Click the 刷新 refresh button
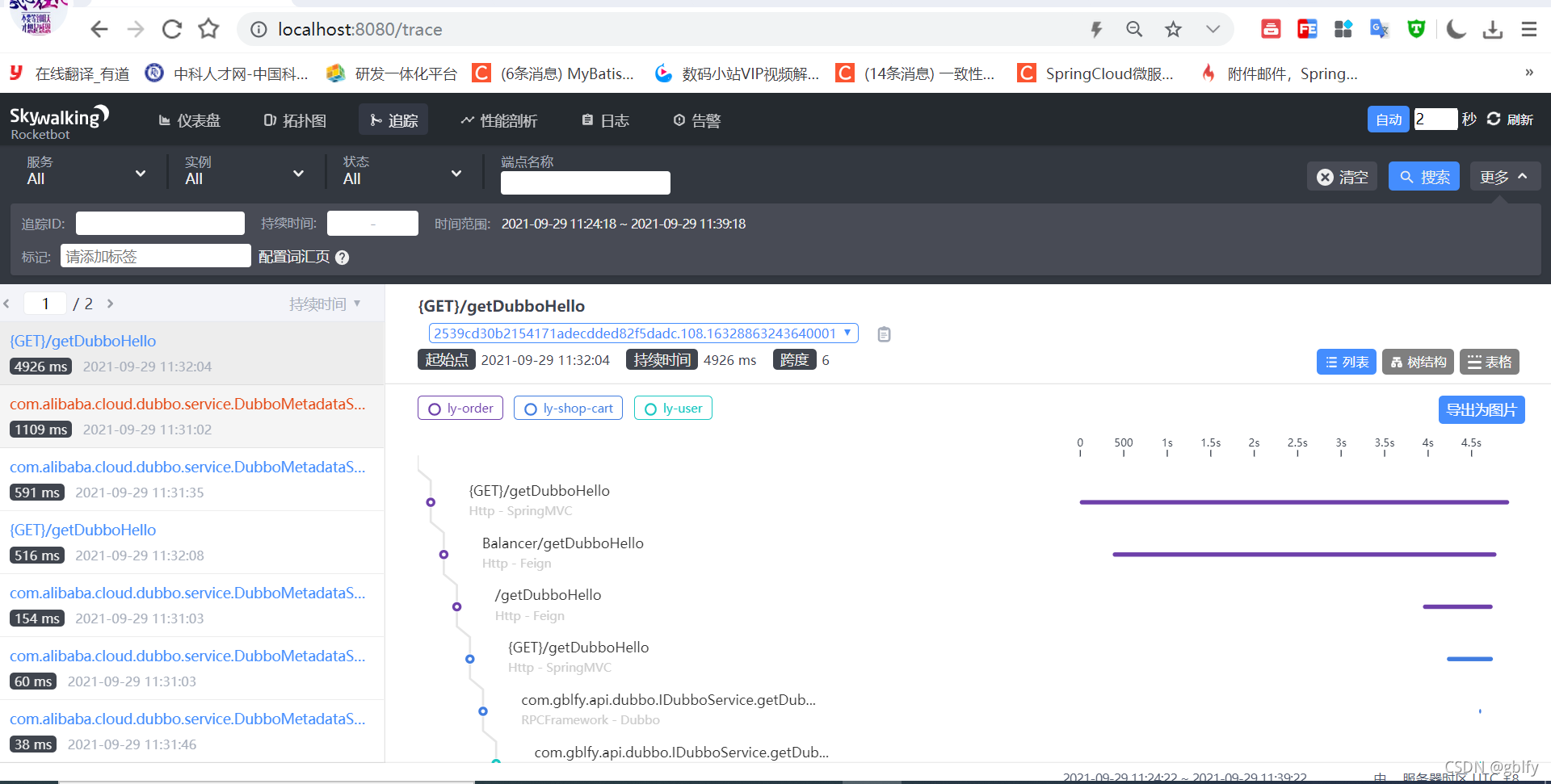The height and width of the screenshot is (784, 1551). (1510, 119)
